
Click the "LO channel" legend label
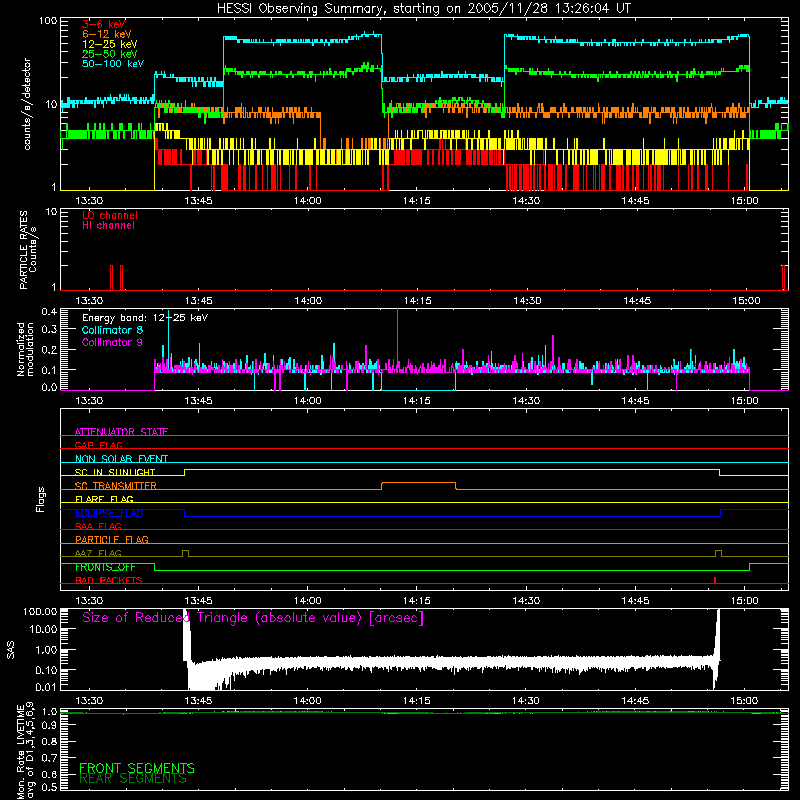pos(110,215)
